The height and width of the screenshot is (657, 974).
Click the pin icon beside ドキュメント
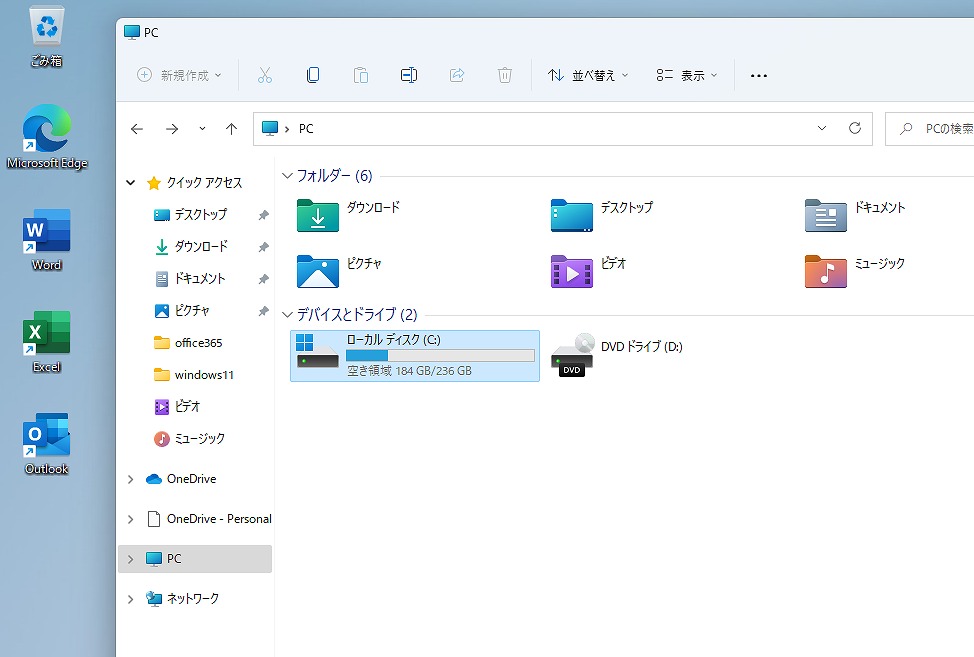tap(263, 279)
